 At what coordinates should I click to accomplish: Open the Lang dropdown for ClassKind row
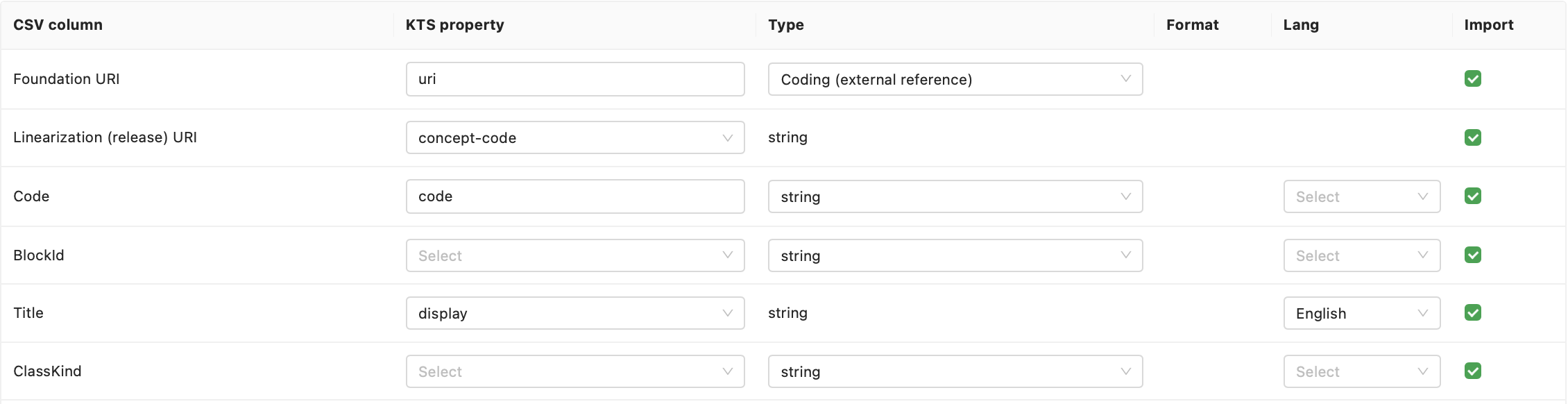[1361, 371]
